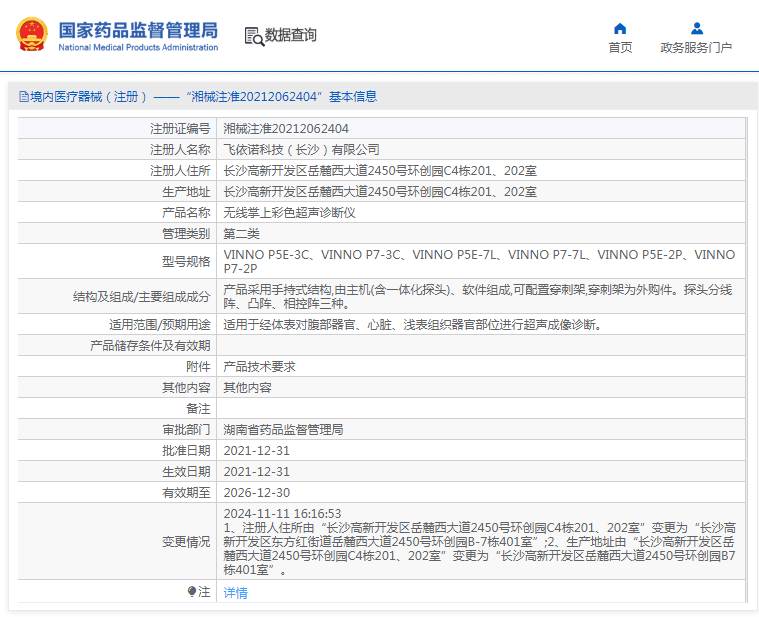Click the 型号规格 row label

(x=186, y=262)
